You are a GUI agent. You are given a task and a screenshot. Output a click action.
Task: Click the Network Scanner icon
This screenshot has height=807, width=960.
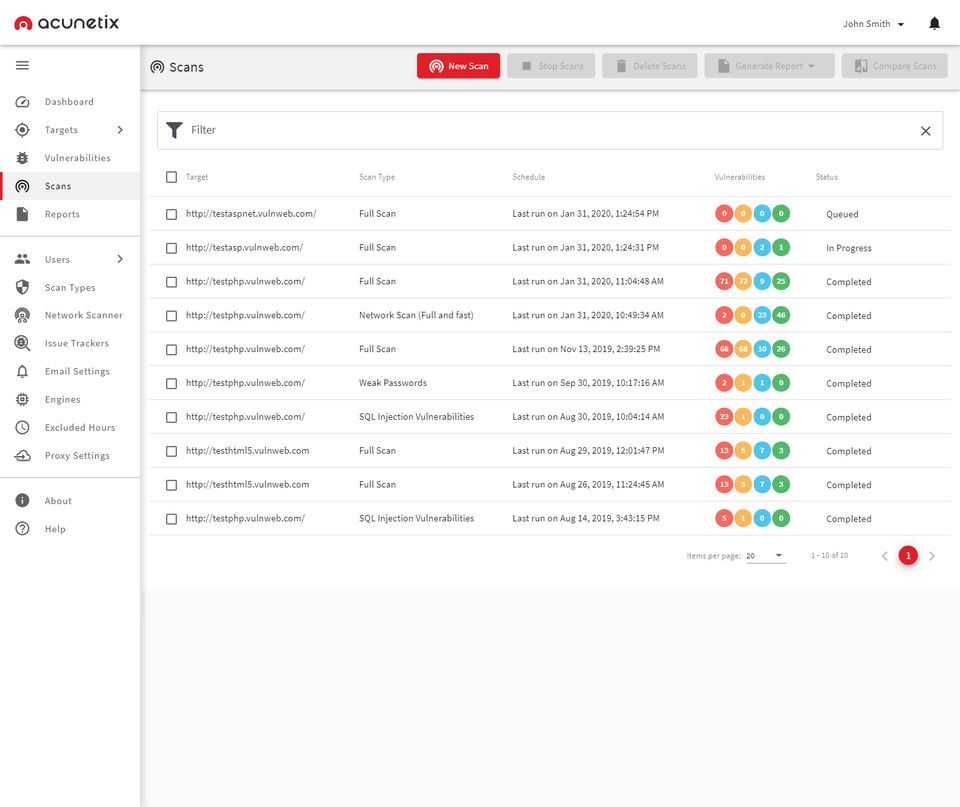pos(22,315)
